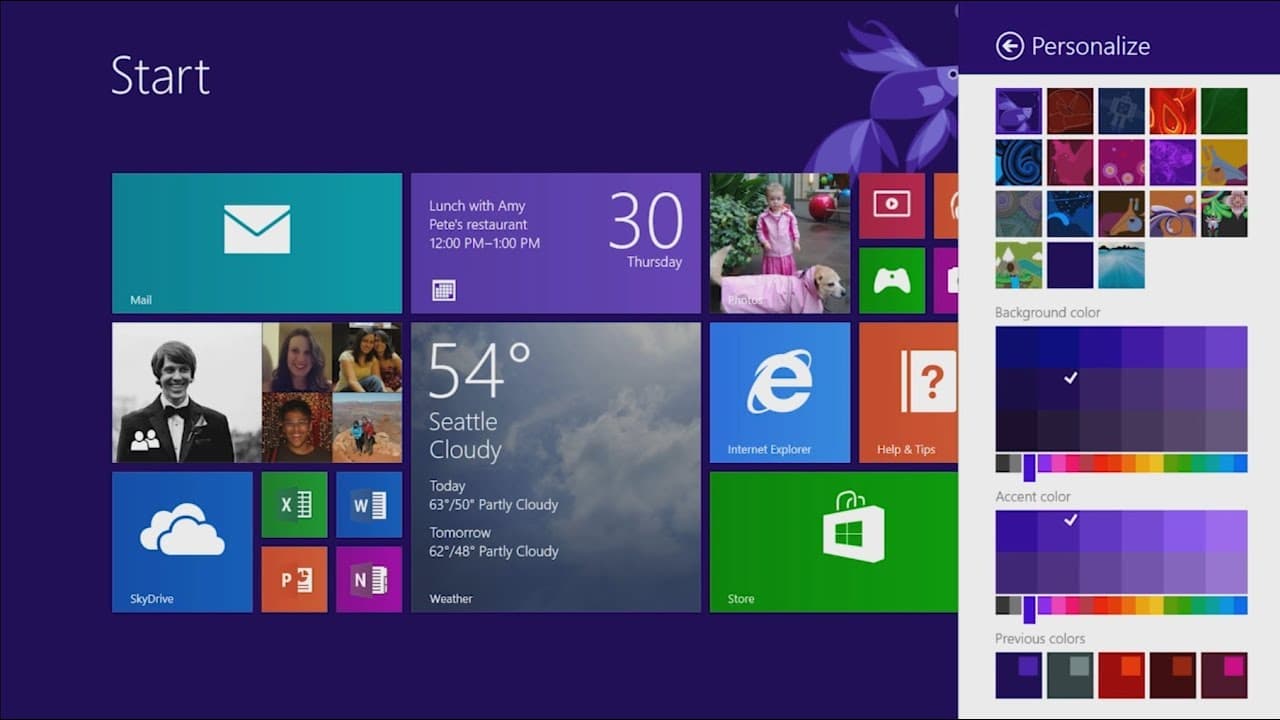This screenshot has height=720, width=1280.
Task: Open OneNote from the Start screen
Action: point(369,579)
